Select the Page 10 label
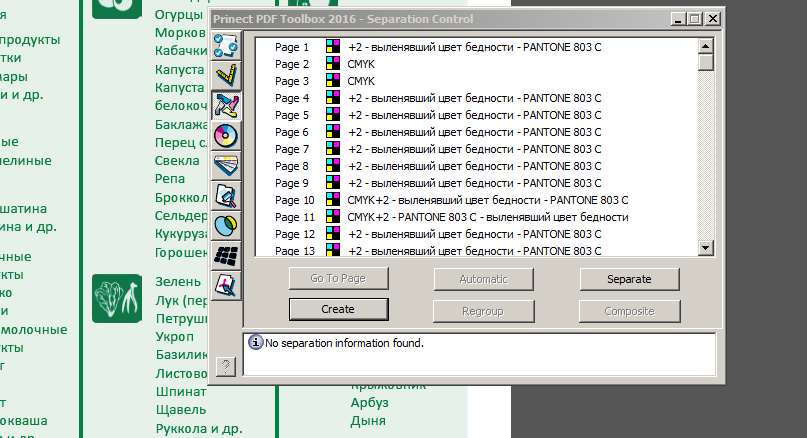Image resolution: width=807 pixels, height=438 pixels. pos(294,200)
